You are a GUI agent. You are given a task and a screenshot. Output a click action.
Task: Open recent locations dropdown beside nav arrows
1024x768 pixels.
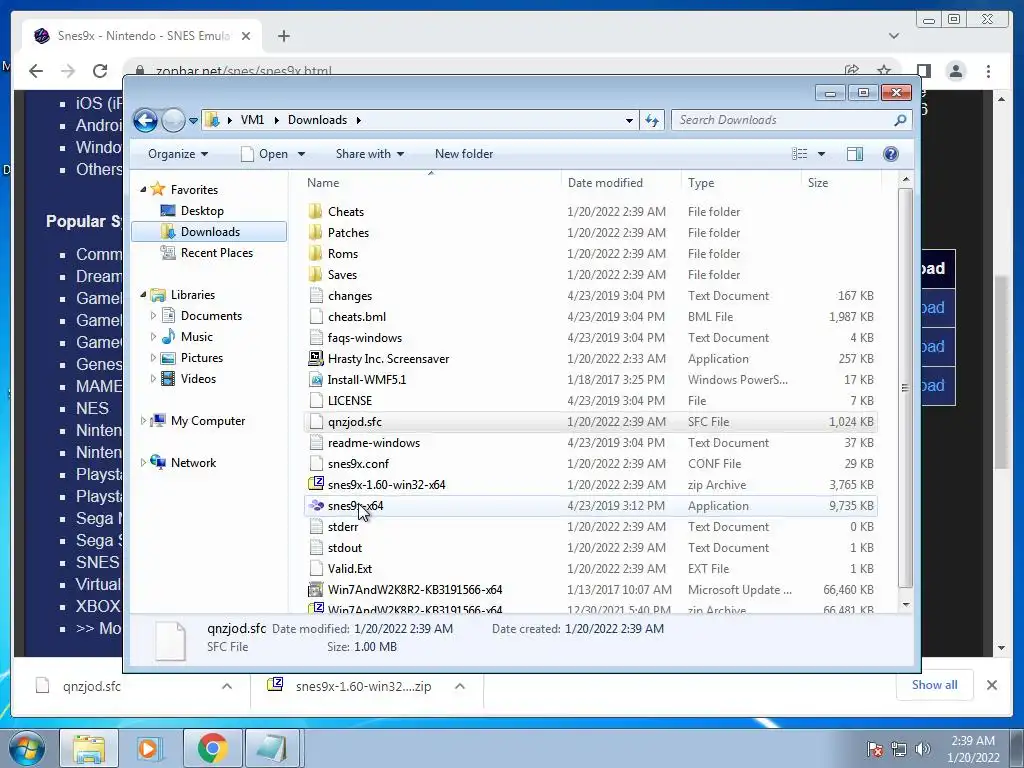[x=193, y=121]
